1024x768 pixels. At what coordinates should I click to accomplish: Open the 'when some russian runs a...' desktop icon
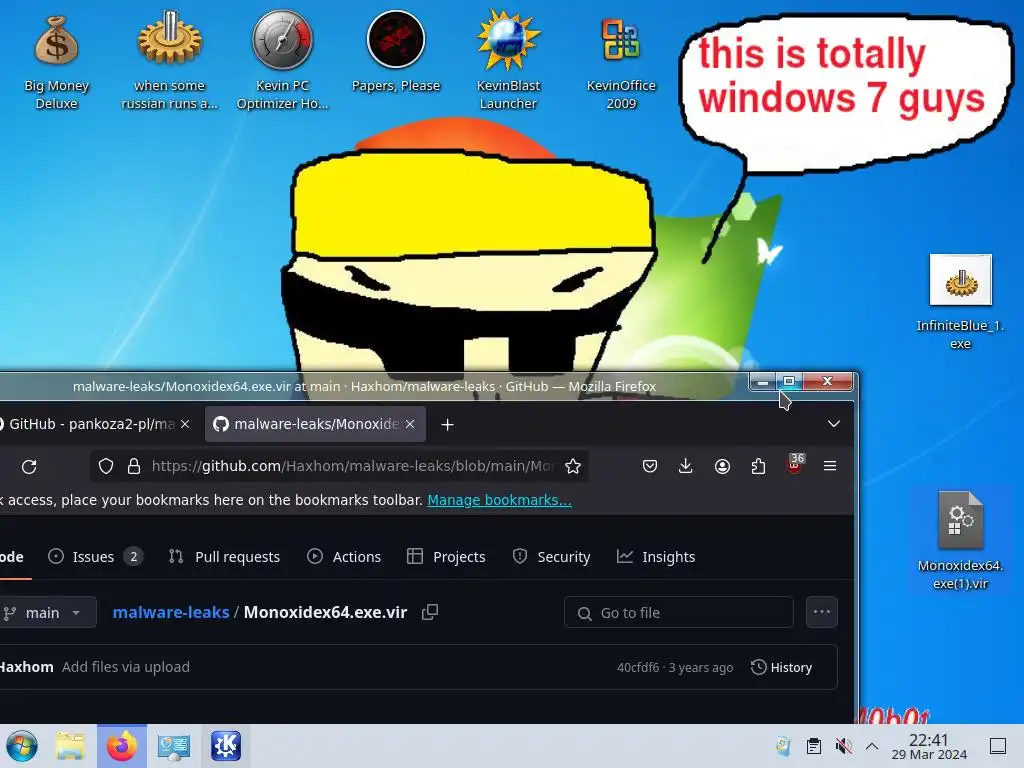tap(169, 62)
